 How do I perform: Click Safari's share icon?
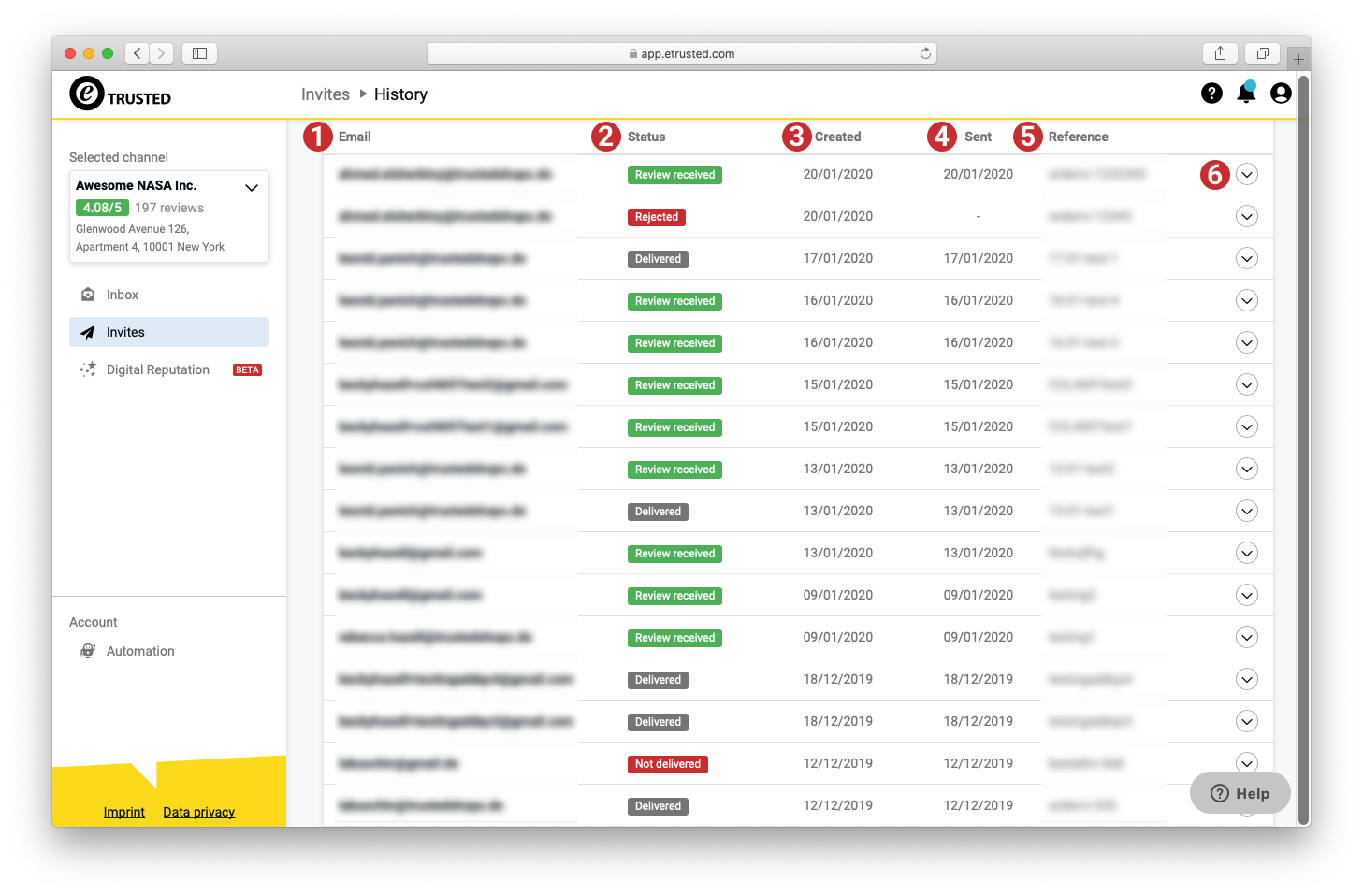point(1220,53)
